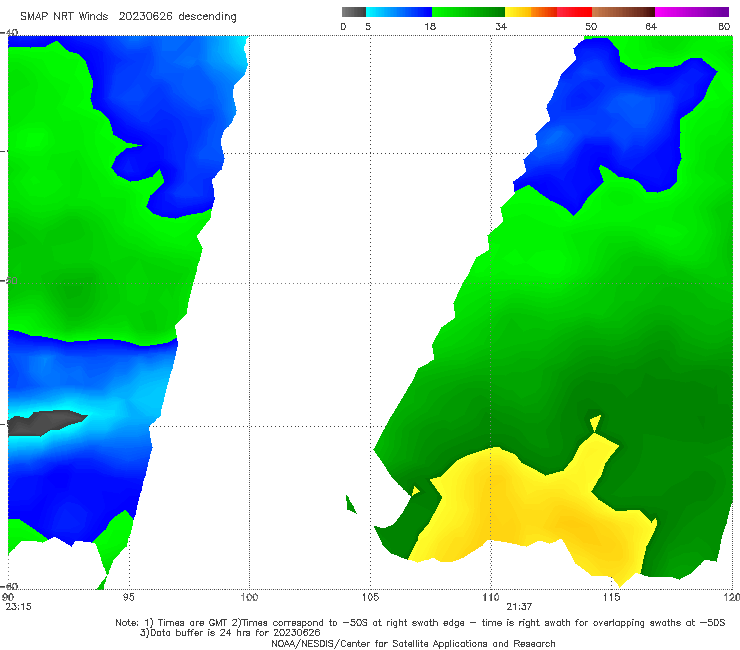Viewport: 740px width, 650px height.
Task: Click the NOAA/NESDIS credit line
Action: coord(413,644)
